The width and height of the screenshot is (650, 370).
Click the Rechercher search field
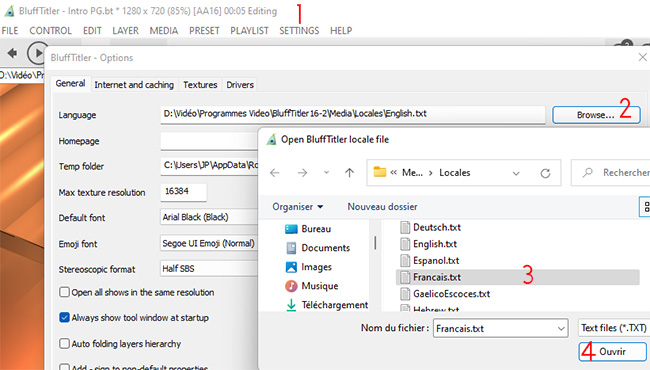(611, 172)
